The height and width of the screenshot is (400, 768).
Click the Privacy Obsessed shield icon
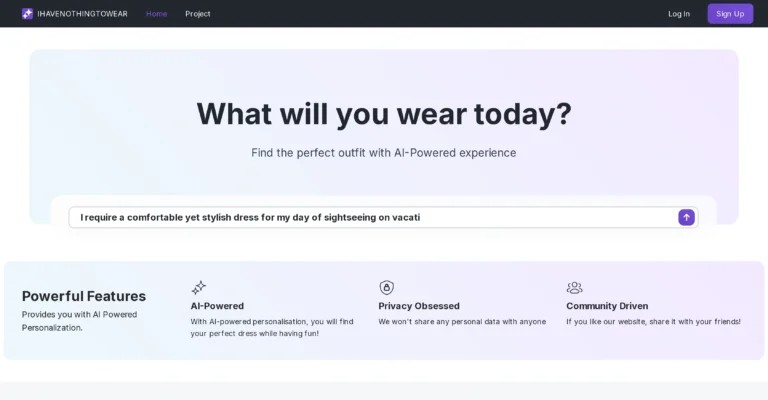click(x=386, y=288)
